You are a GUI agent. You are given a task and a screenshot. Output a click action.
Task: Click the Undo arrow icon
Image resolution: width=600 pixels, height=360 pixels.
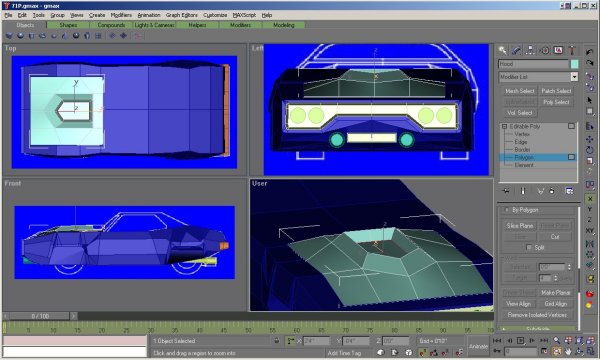(x=590, y=52)
